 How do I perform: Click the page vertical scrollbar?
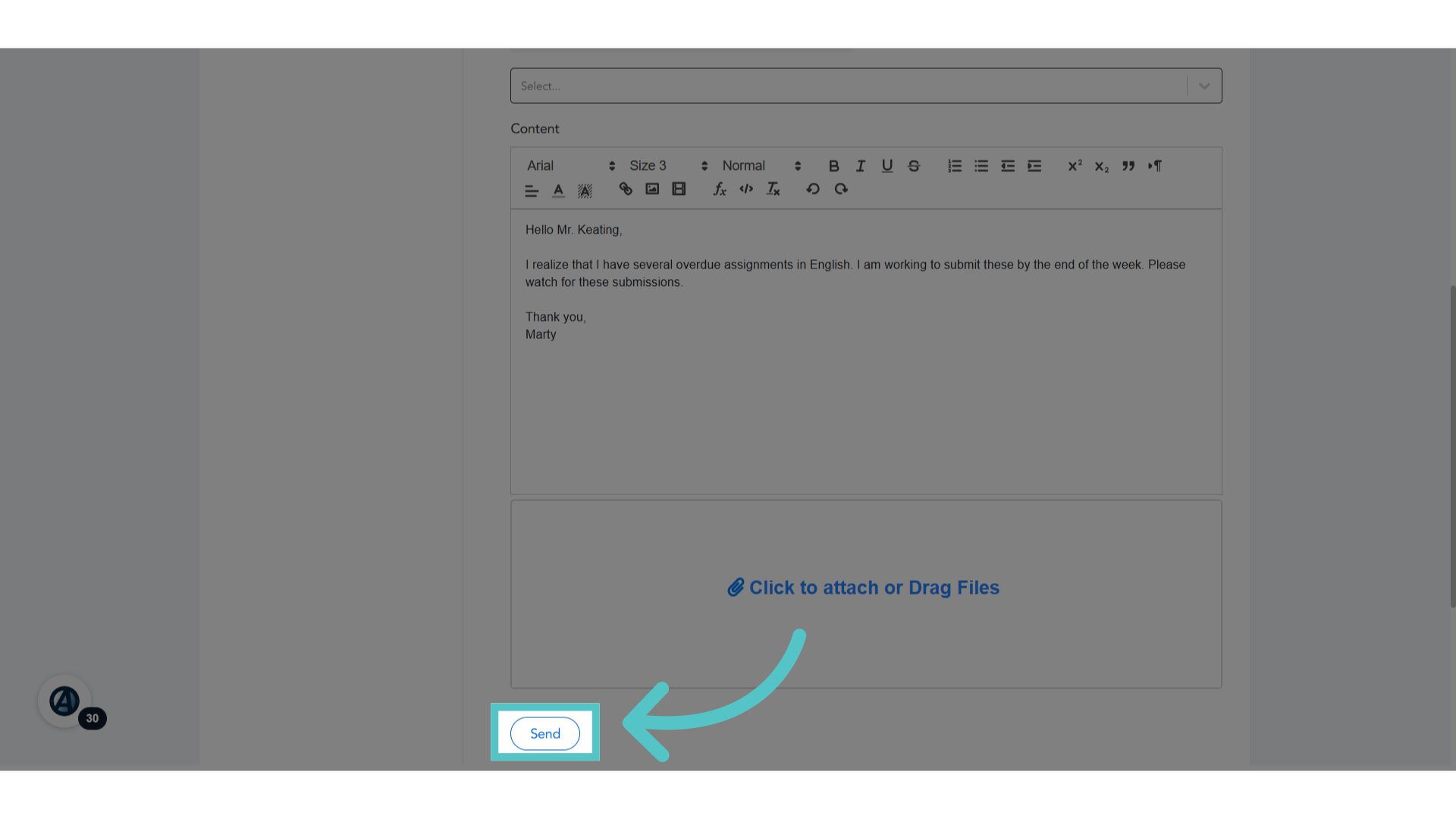click(x=1452, y=446)
